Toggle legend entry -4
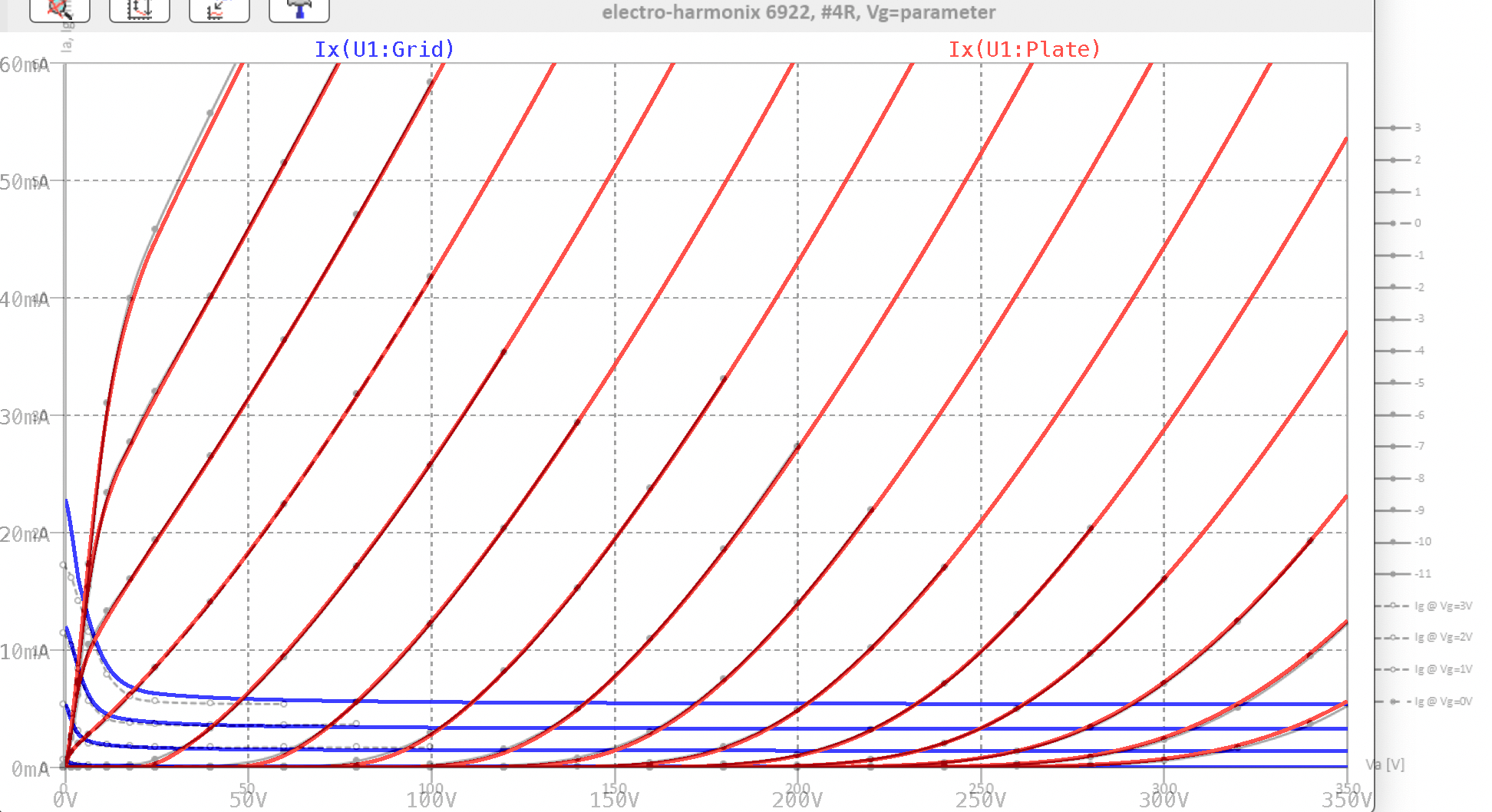Image resolution: width=1492 pixels, height=812 pixels. point(1400,351)
